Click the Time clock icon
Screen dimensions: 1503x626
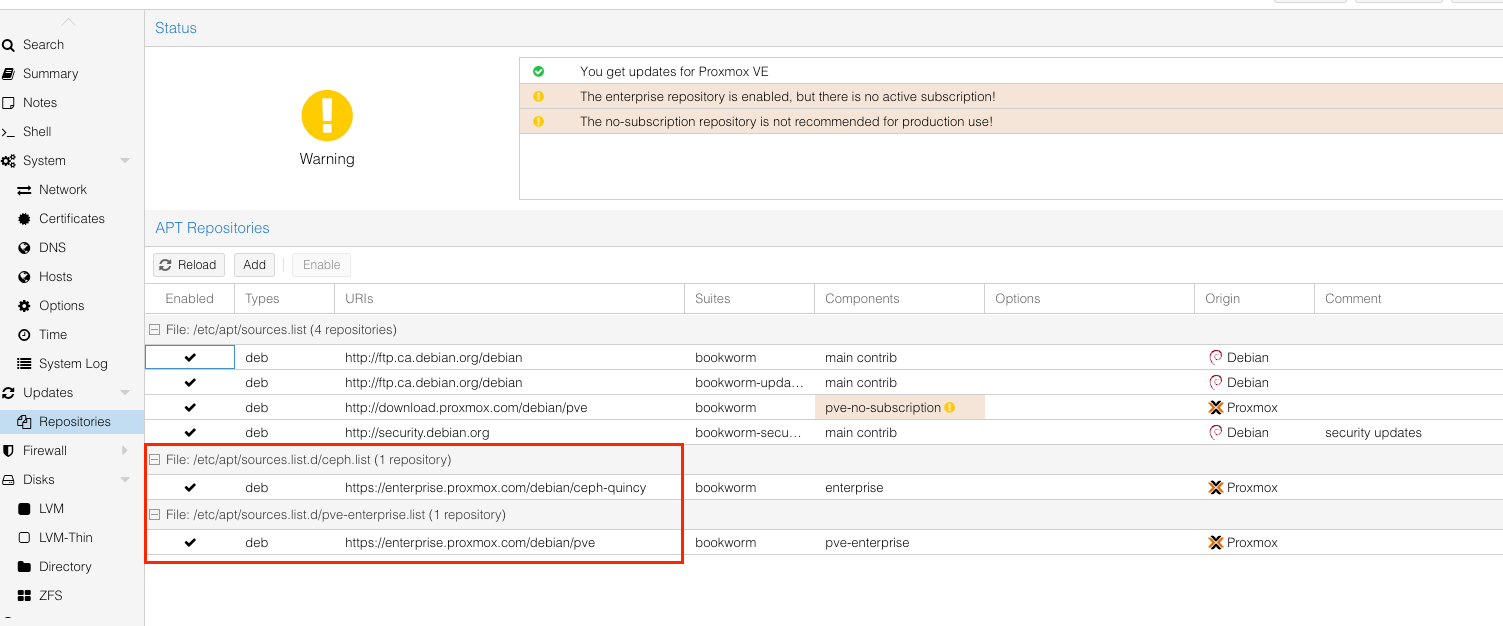pyautogui.click(x=24, y=335)
